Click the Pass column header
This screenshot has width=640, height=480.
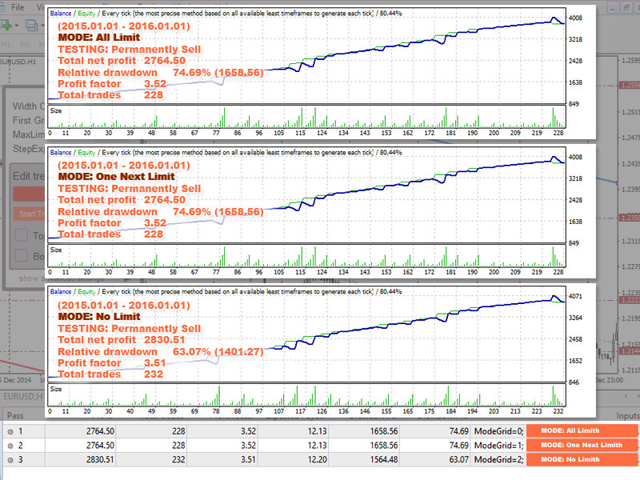click(x=15, y=416)
